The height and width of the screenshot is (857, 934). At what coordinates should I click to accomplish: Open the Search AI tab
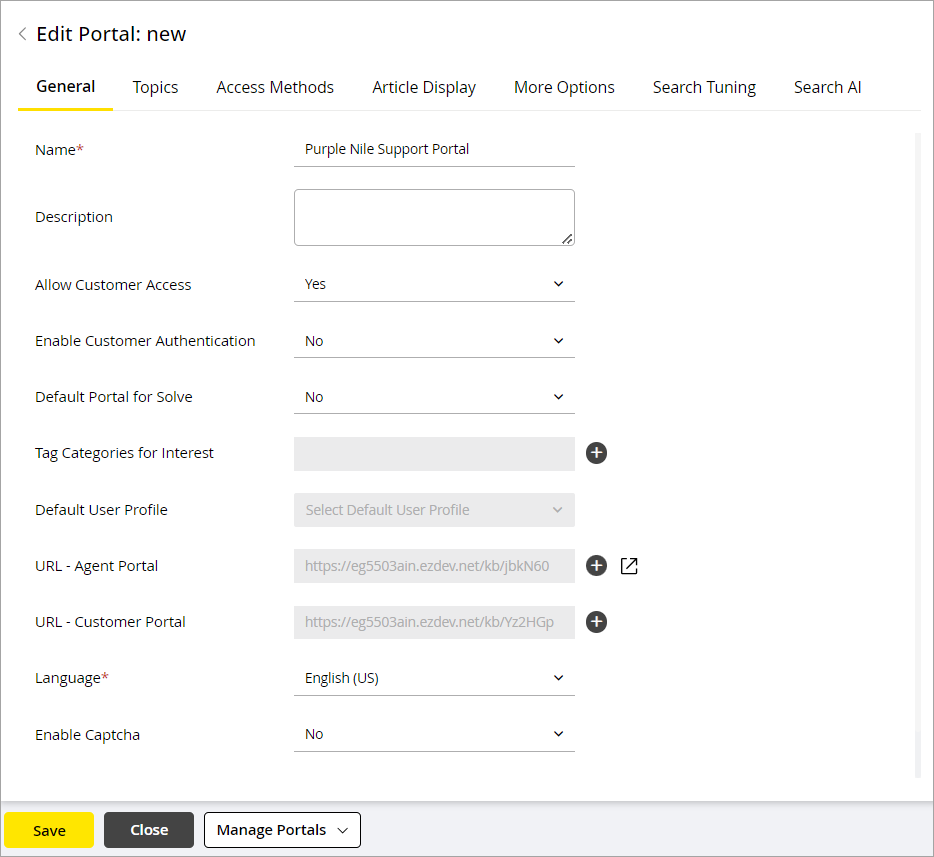coord(827,87)
